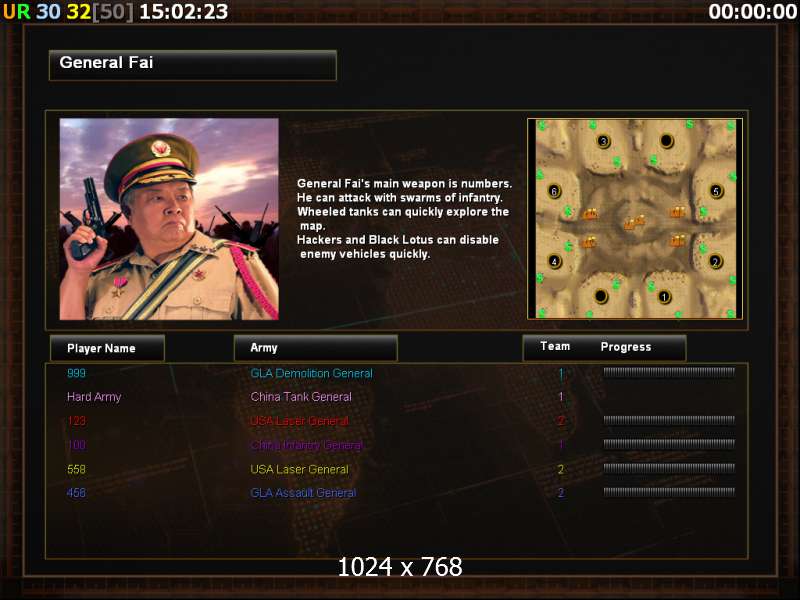The height and width of the screenshot is (600, 800).
Task: Click start position 4 on minimap
Action: tap(555, 261)
